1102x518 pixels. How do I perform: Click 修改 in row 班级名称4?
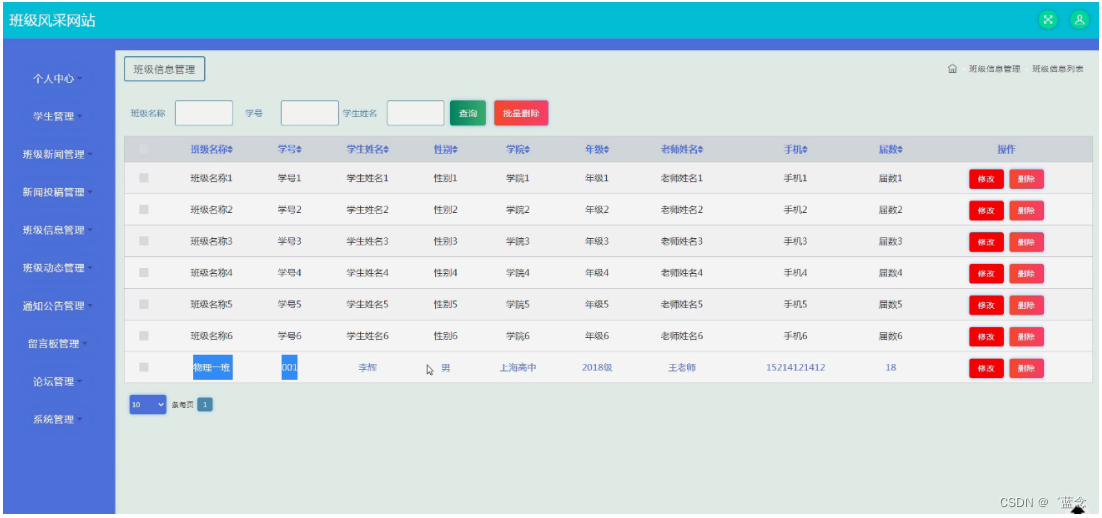click(x=986, y=274)
